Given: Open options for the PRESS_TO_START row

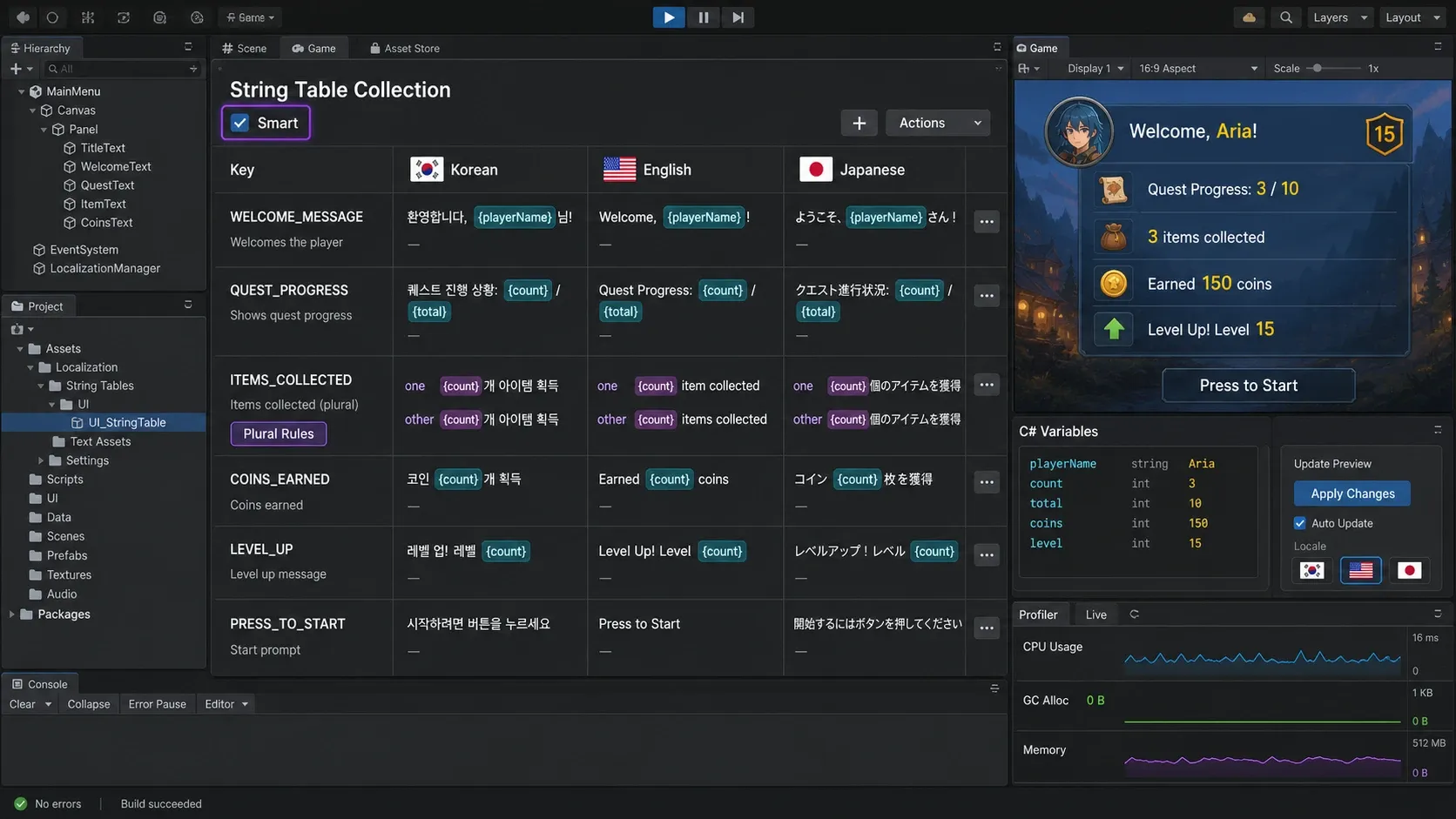Looking at the screenshot, I should pyautogui.click(x=986, y=628).
